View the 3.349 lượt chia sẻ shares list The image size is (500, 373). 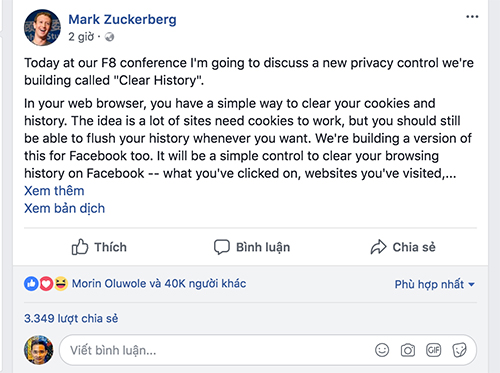pos(71,318)
